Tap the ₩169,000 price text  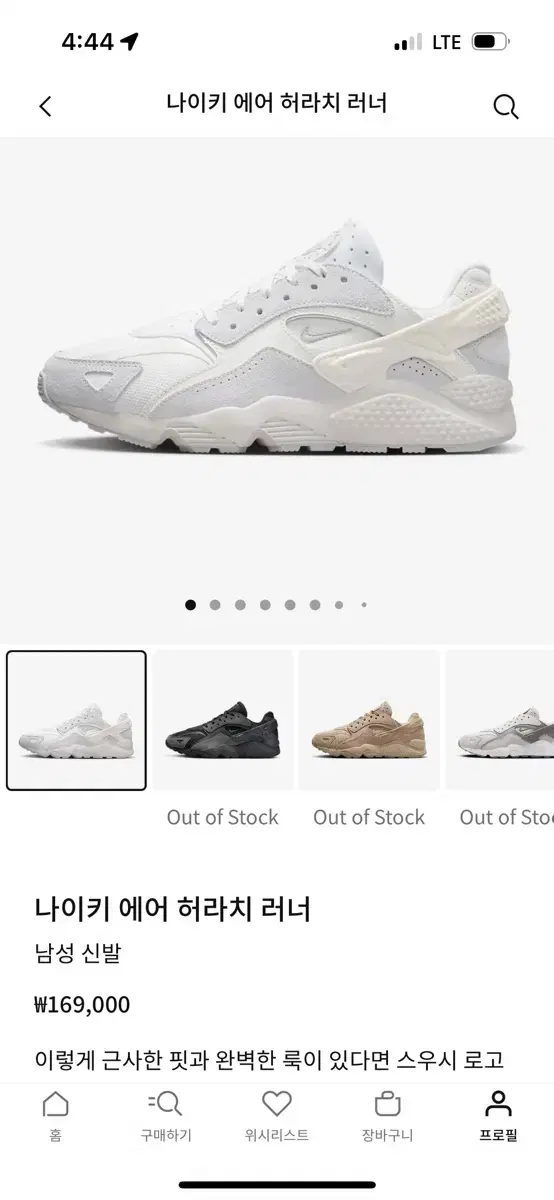[82, 1004]
